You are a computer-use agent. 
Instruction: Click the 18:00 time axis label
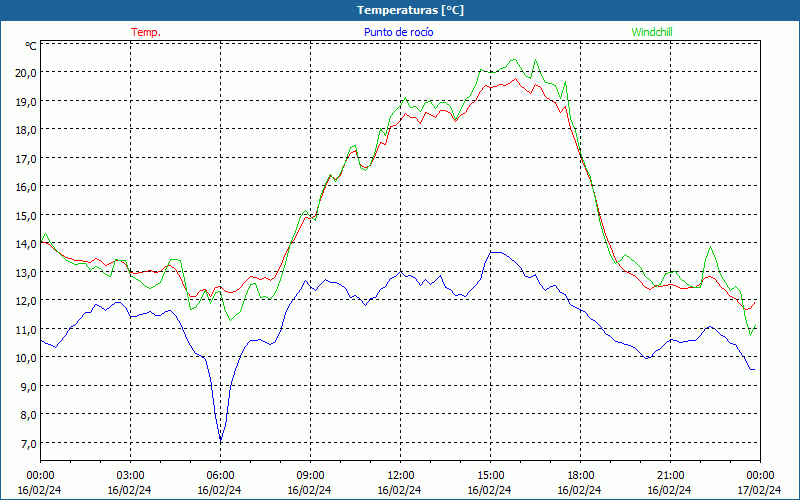580,476
